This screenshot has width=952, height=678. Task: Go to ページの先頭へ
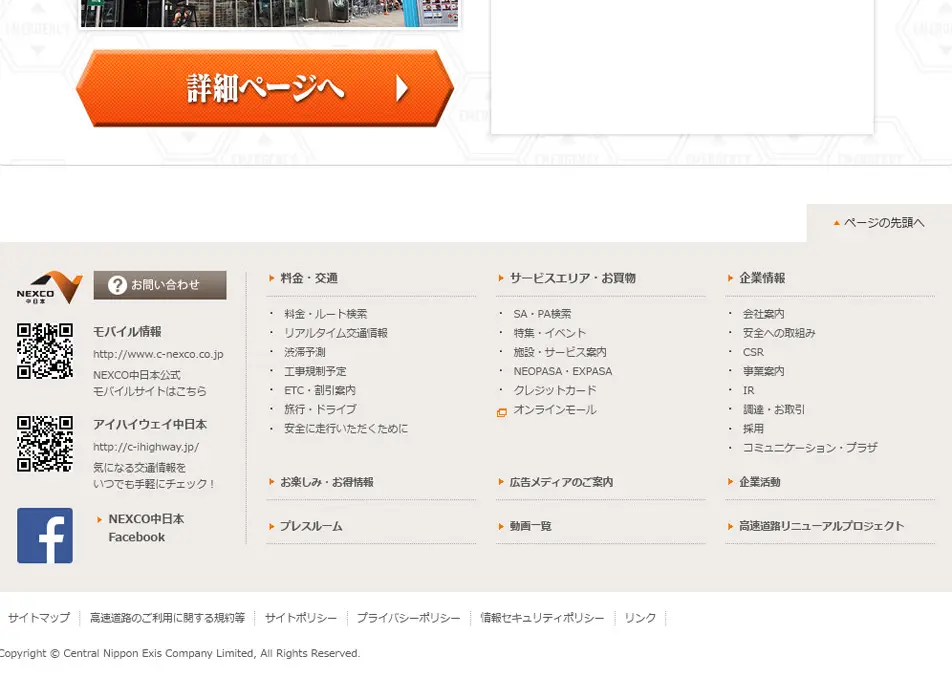[x=879, y=223]
